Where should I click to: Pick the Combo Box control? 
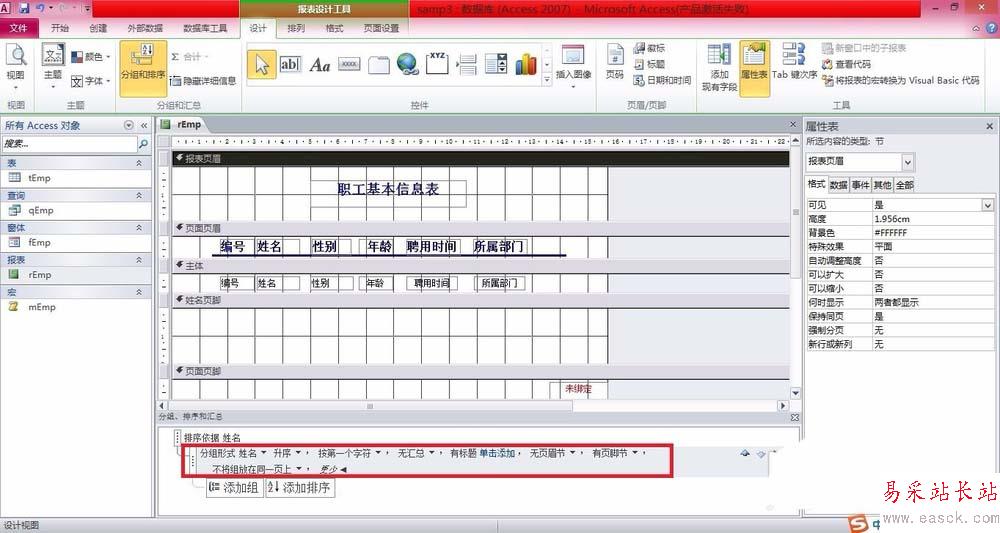(x=496, y=64)
